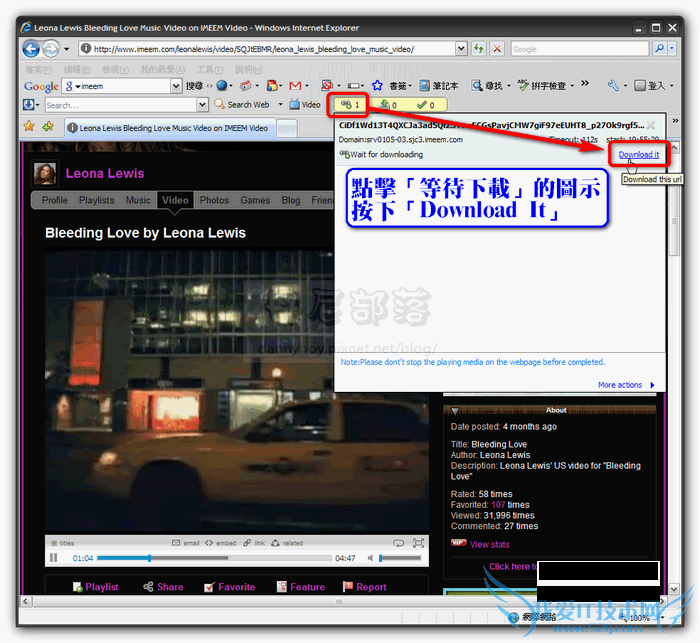Click the Video toolbar button

(x=305, y=105)
